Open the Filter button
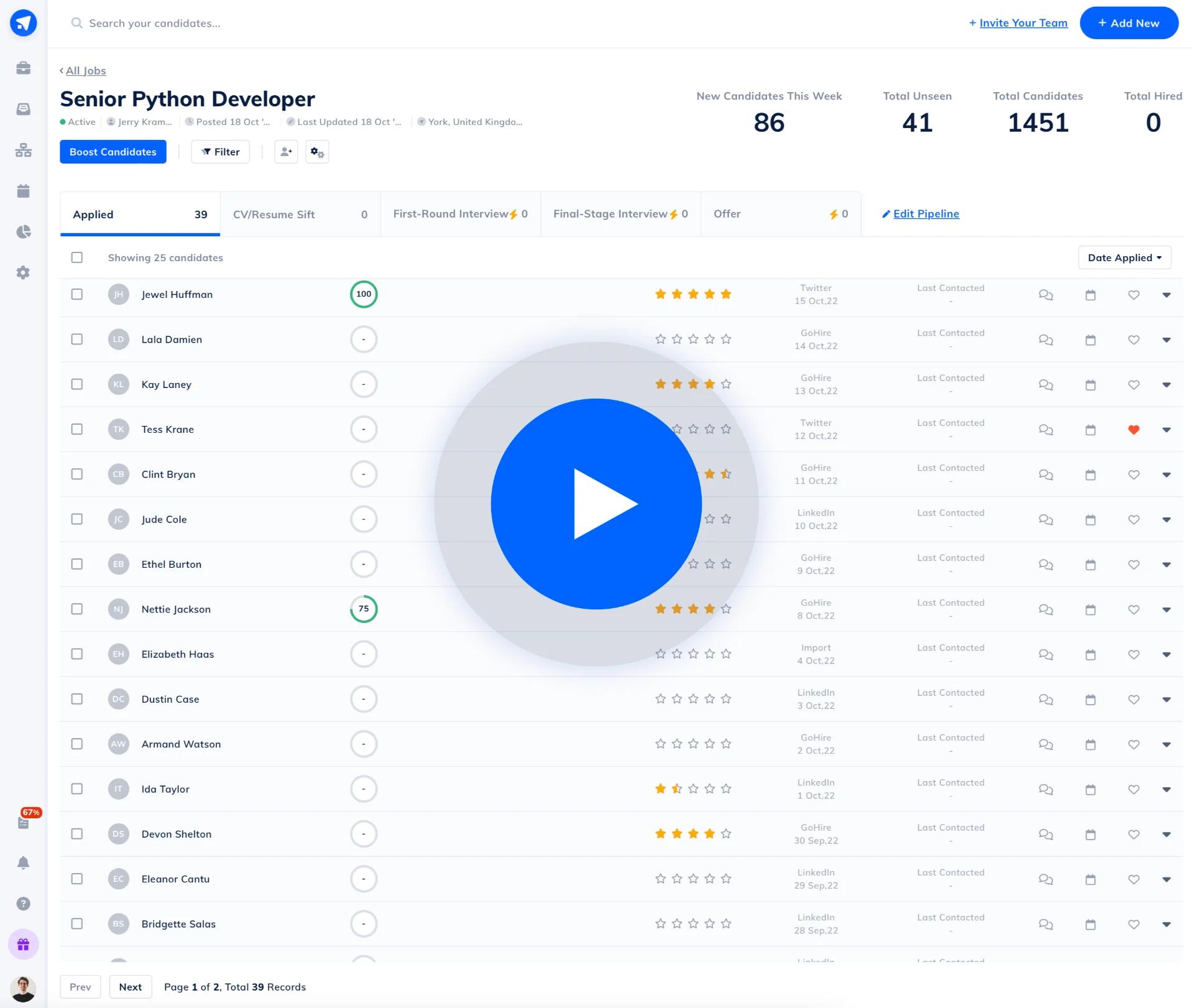The width and height of the screenshot is (1193, 1008). [x=220, y=152]
